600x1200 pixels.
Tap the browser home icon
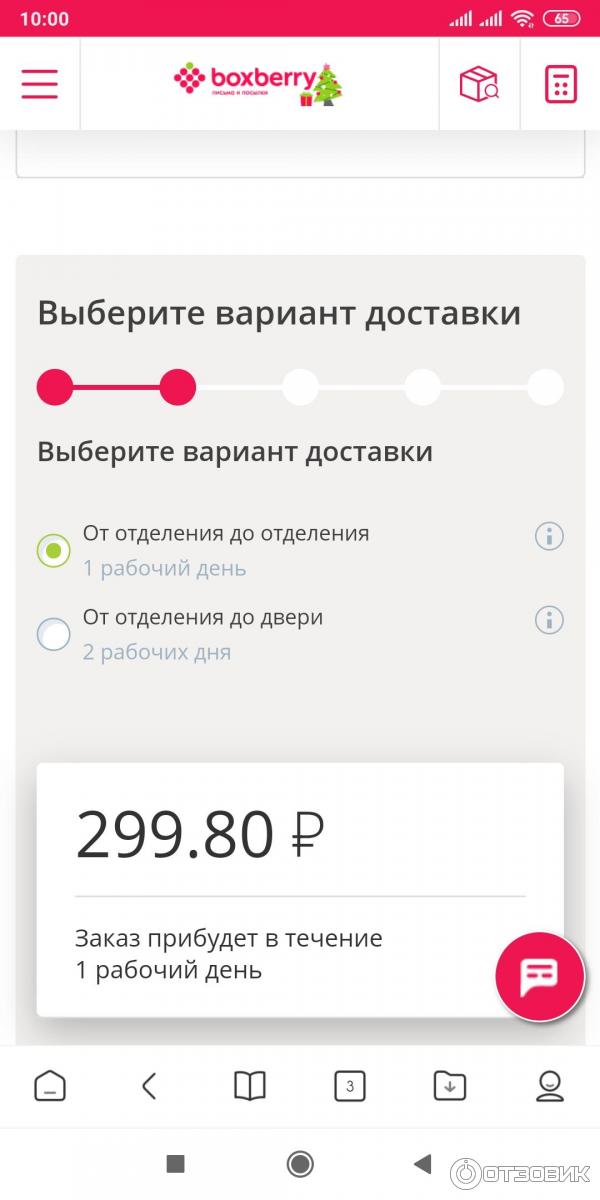[50, 1086]
